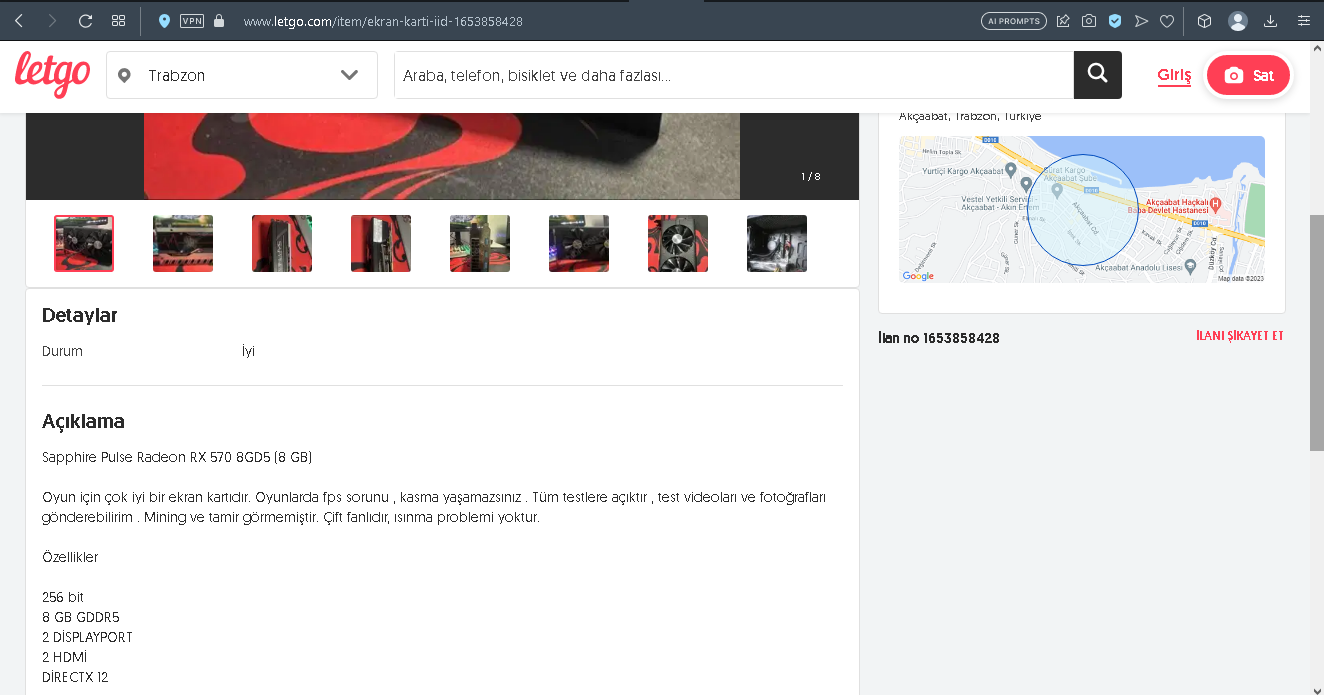Image resolution: width=1324 pixels, height=695 pixels.
Task: Click the Durum value İyi
Action: 248,351
